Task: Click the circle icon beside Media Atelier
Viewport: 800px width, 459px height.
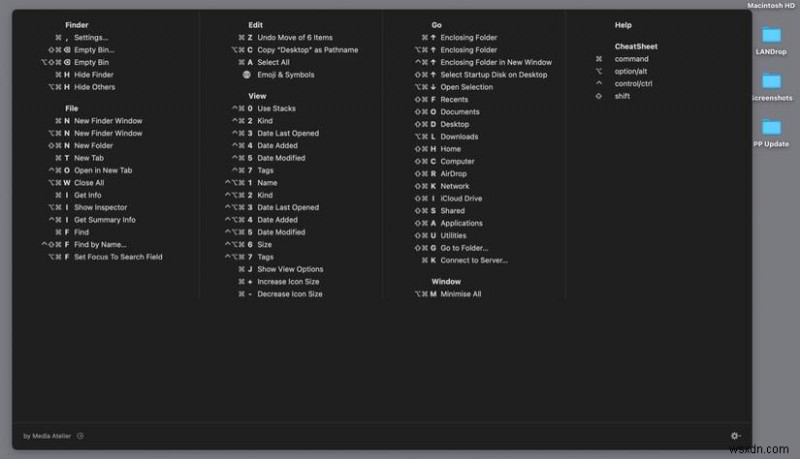Action: click(x=80, y=436)
